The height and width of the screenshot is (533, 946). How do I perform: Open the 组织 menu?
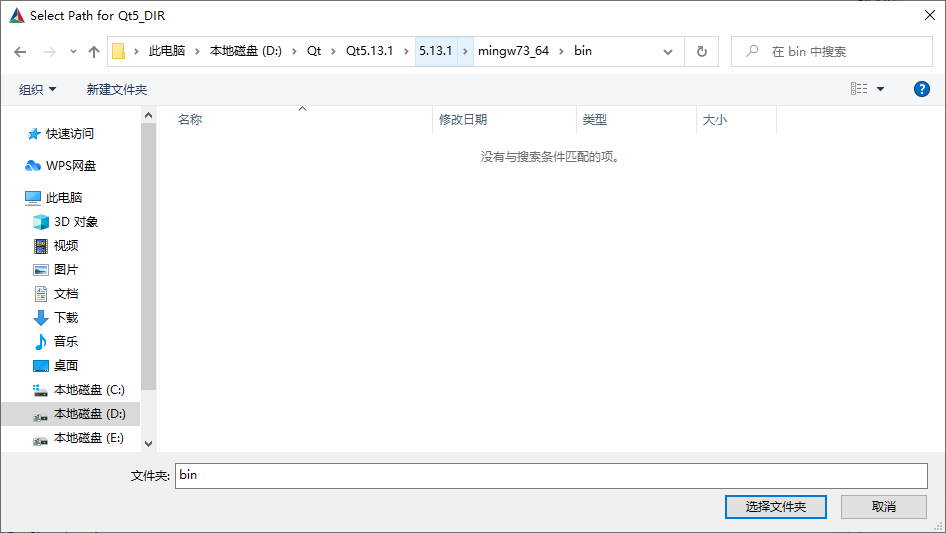[37, 89]
